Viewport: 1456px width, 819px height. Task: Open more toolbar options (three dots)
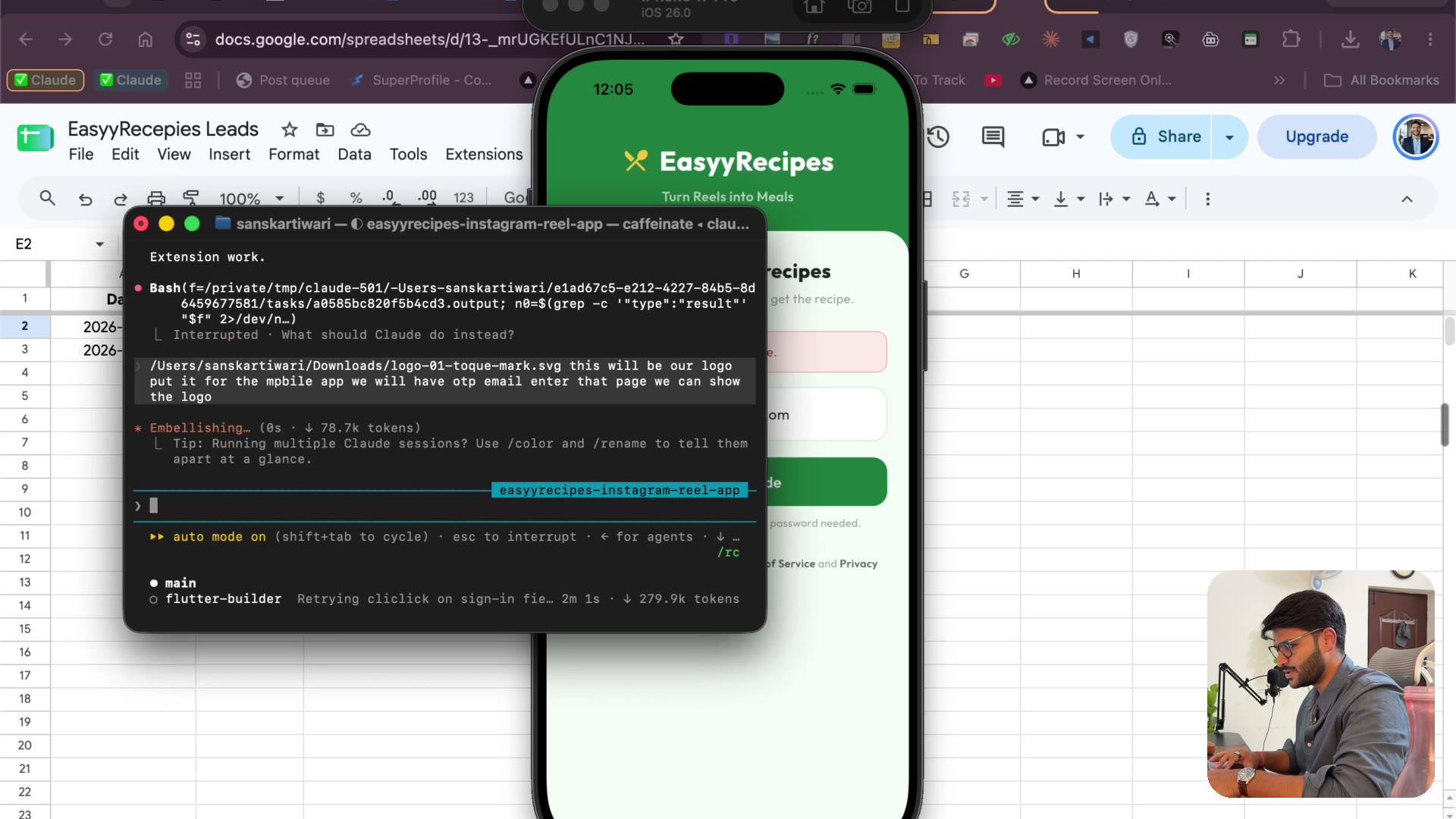[x=1208, y=199]
